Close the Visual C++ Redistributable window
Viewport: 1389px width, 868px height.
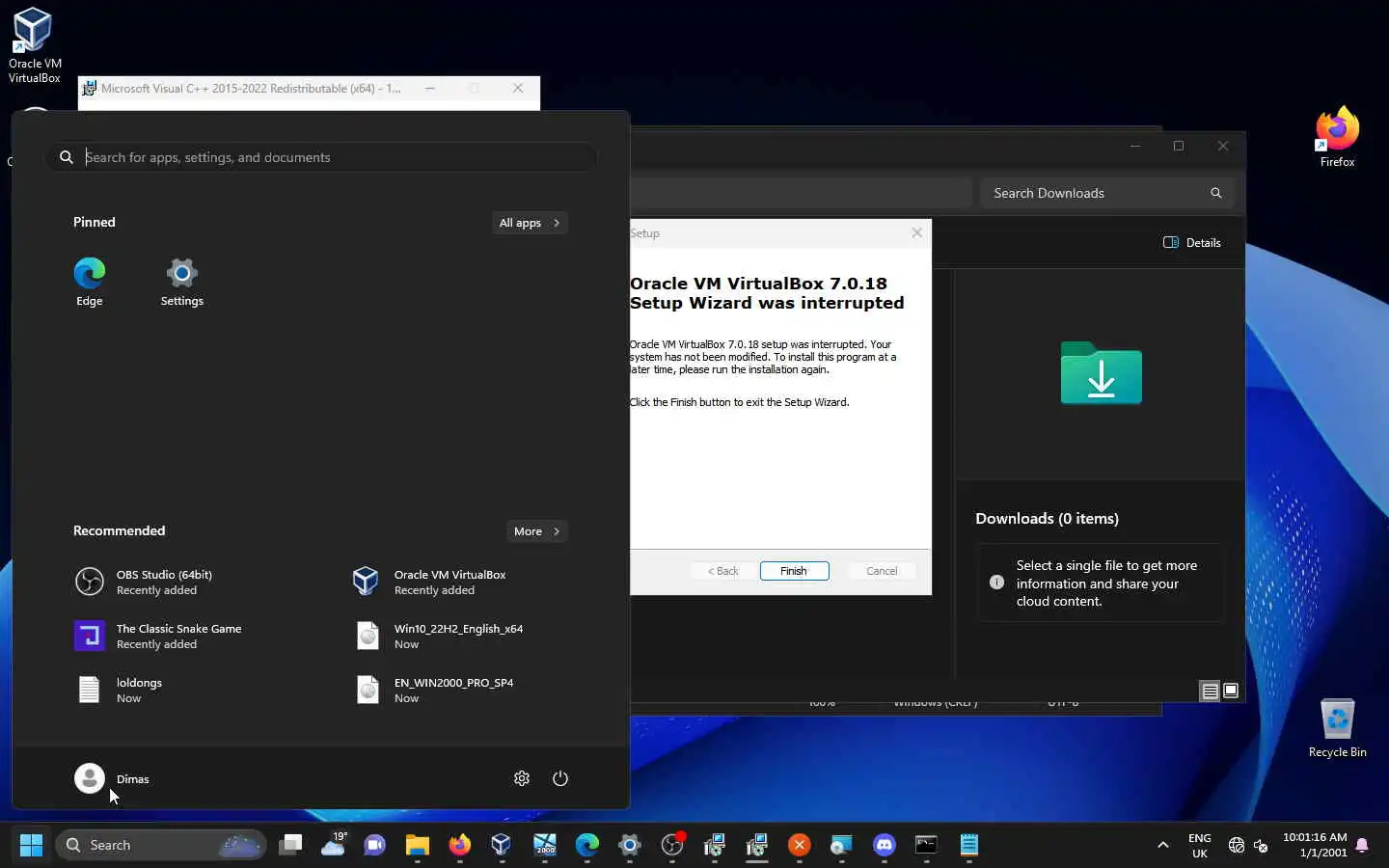tap(518, 88)
